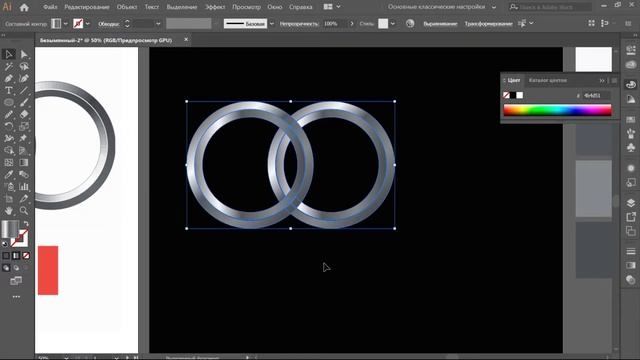The image size is (640, 360).
Task: Click Непрозрачность opacity label
Action: (x=298, y=24)
